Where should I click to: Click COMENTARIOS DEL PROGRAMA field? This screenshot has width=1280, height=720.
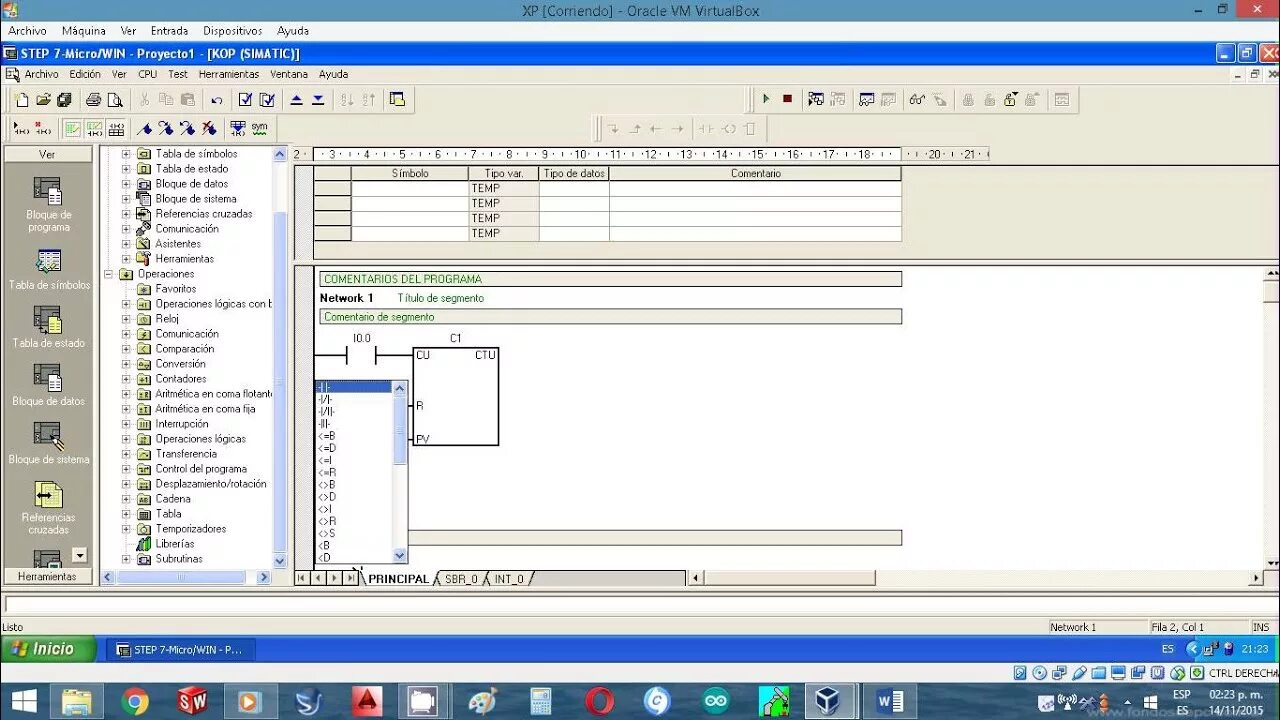(610, 279)
